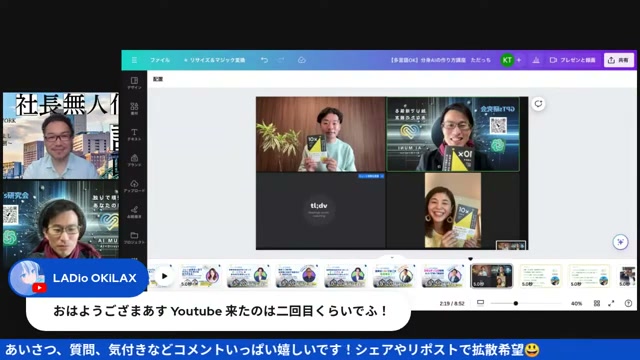
Task: Click the comment refresh icon beside canvas
Action: tap(538, 104)
